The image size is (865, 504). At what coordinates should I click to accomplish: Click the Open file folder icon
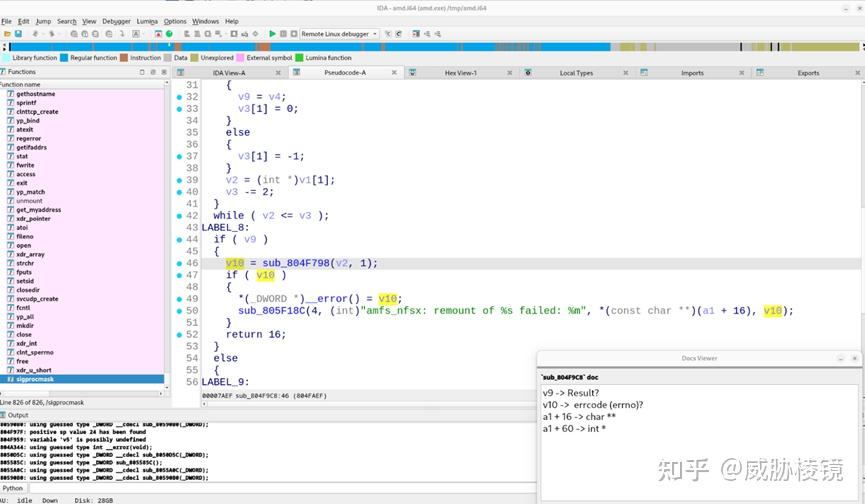[x=8, y=34]
